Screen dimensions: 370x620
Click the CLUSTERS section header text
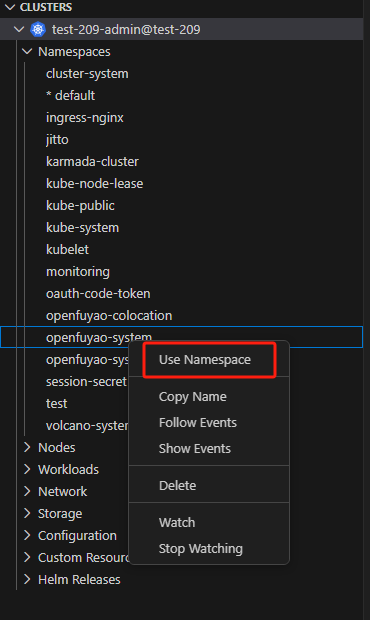pos(46,7)
